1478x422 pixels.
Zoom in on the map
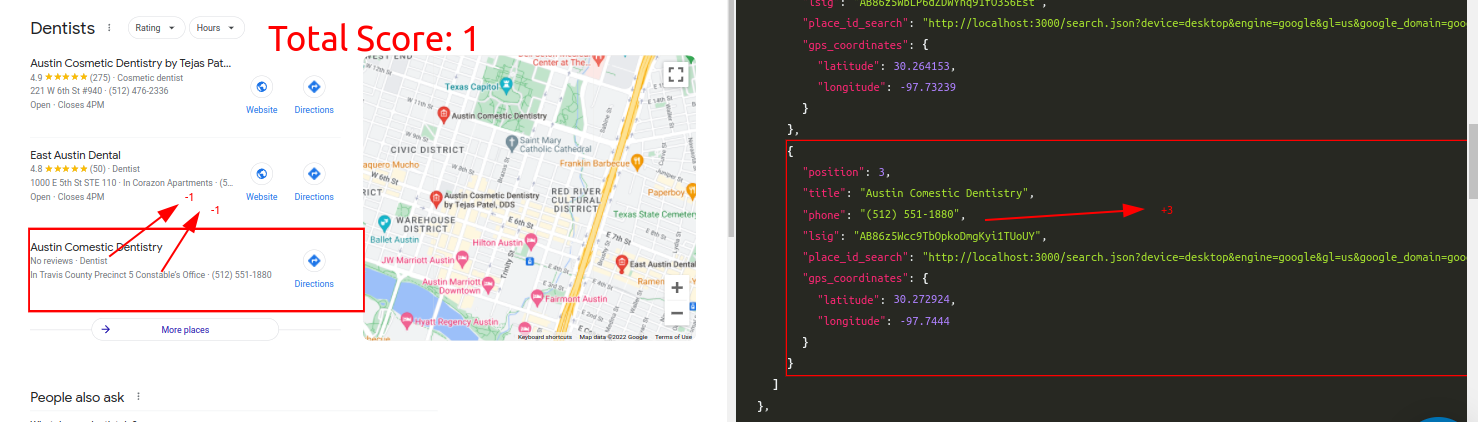click(677, 287)
